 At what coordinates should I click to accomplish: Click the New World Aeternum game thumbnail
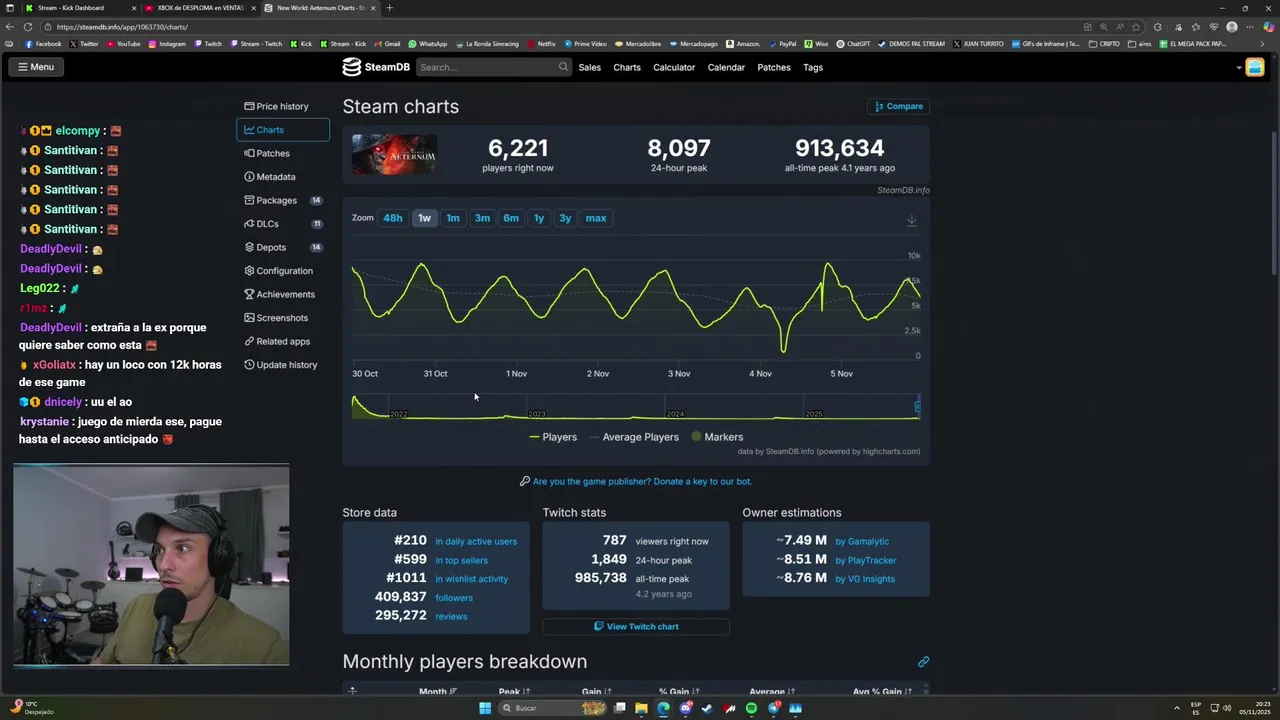click(394, 154)
